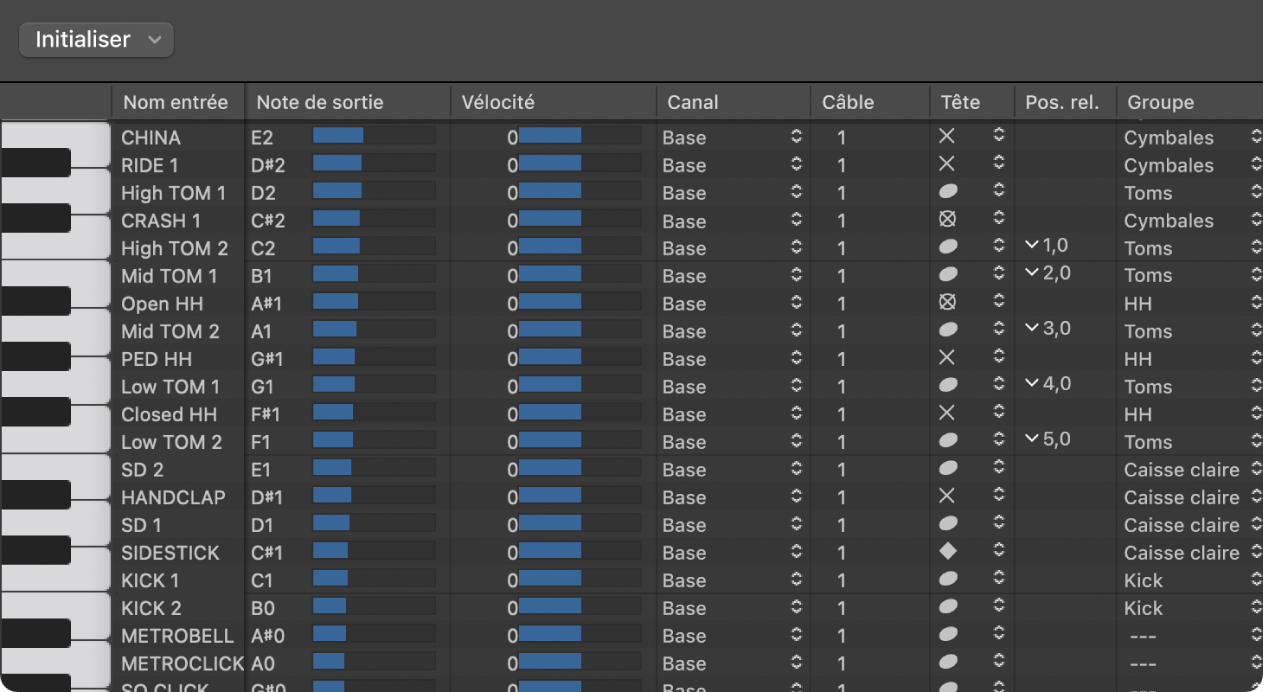Open the Canal pop-up for RIDE 1
Viewport: 1264px width, 692px height.
click(732, 165)
